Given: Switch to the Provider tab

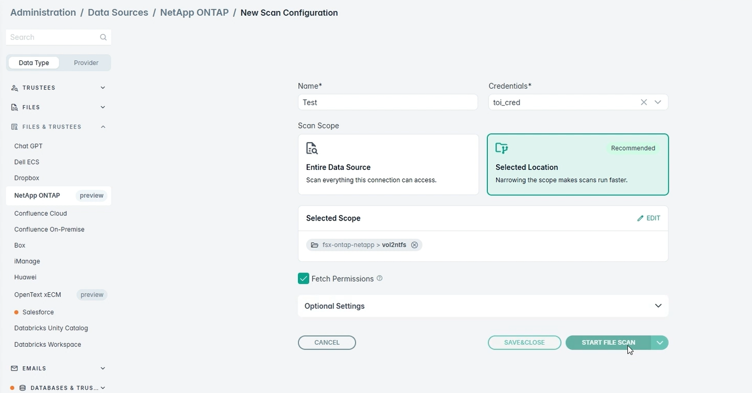Looking at the screenshot, I should pos(86,63).
